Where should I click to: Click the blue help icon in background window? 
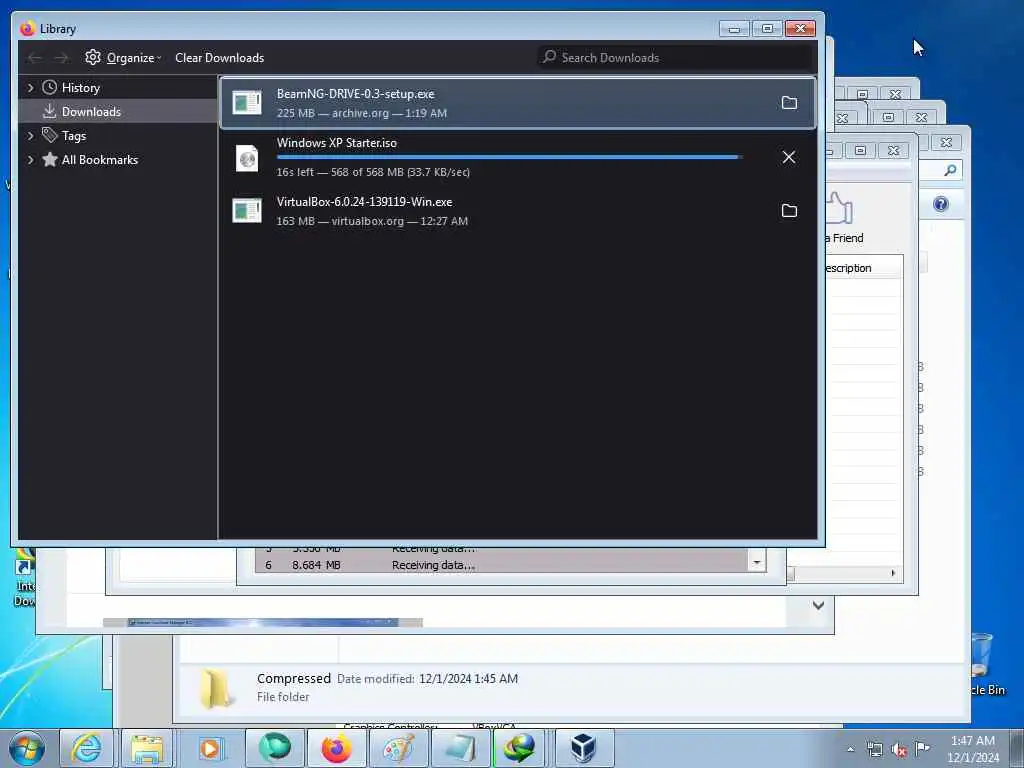click(x=940, y=204)
